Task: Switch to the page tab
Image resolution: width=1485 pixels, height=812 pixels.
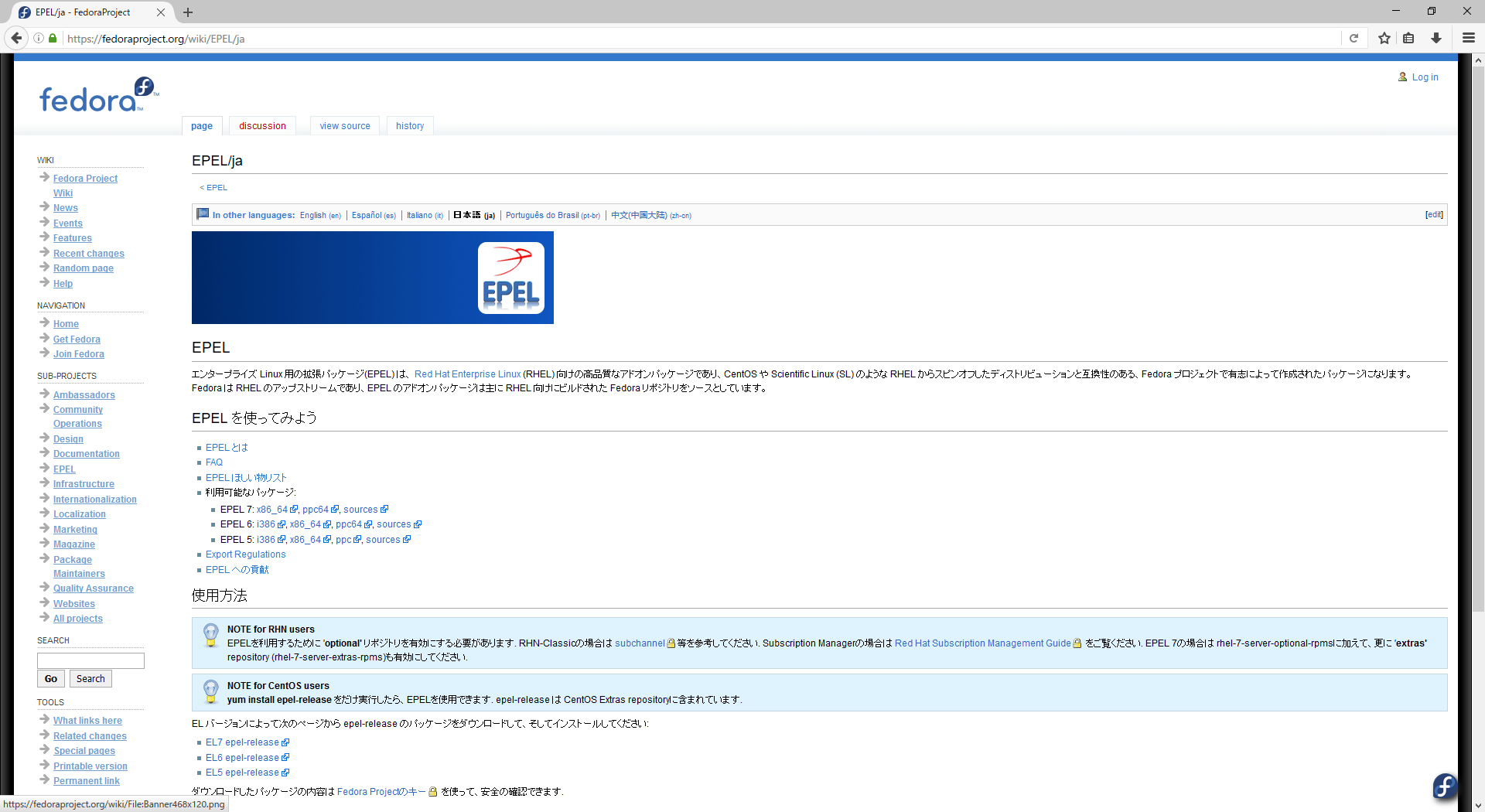Action: point(202,126)
